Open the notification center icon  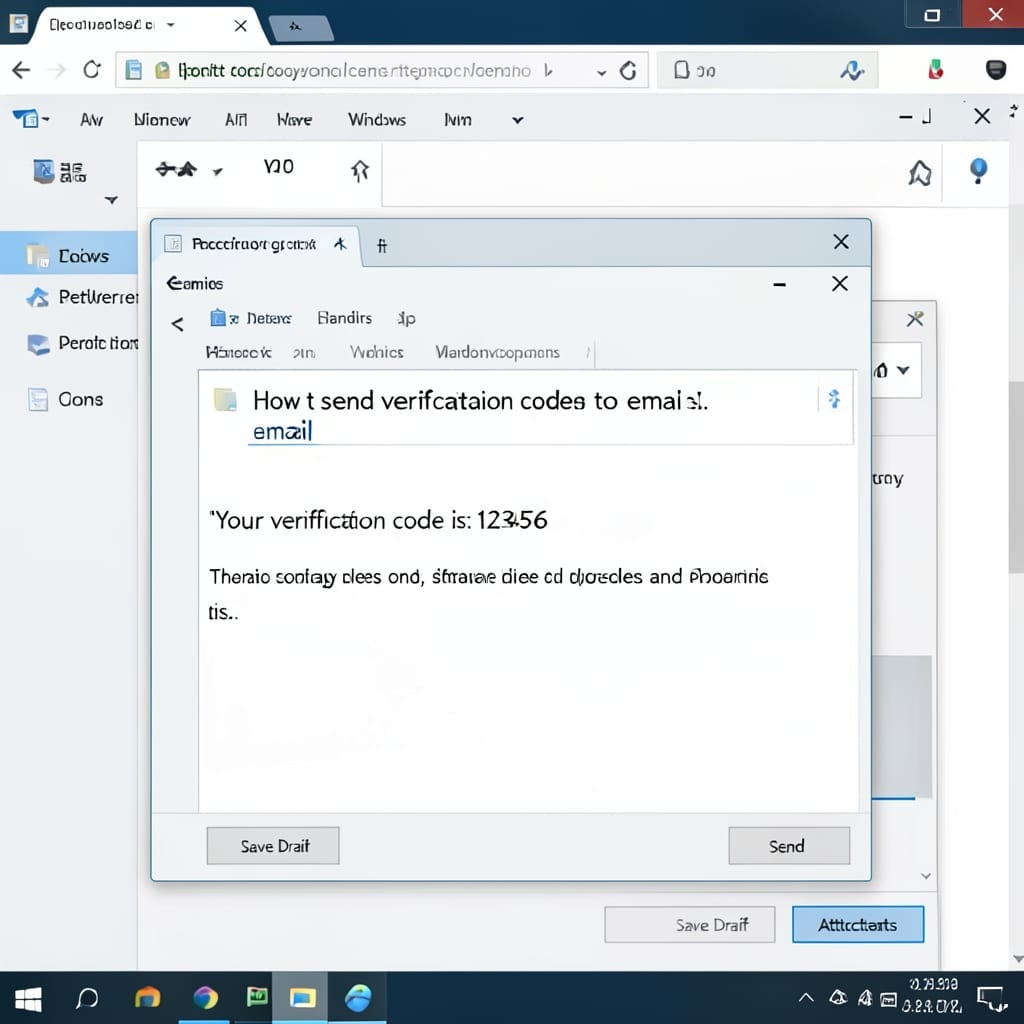click(991, 999)
